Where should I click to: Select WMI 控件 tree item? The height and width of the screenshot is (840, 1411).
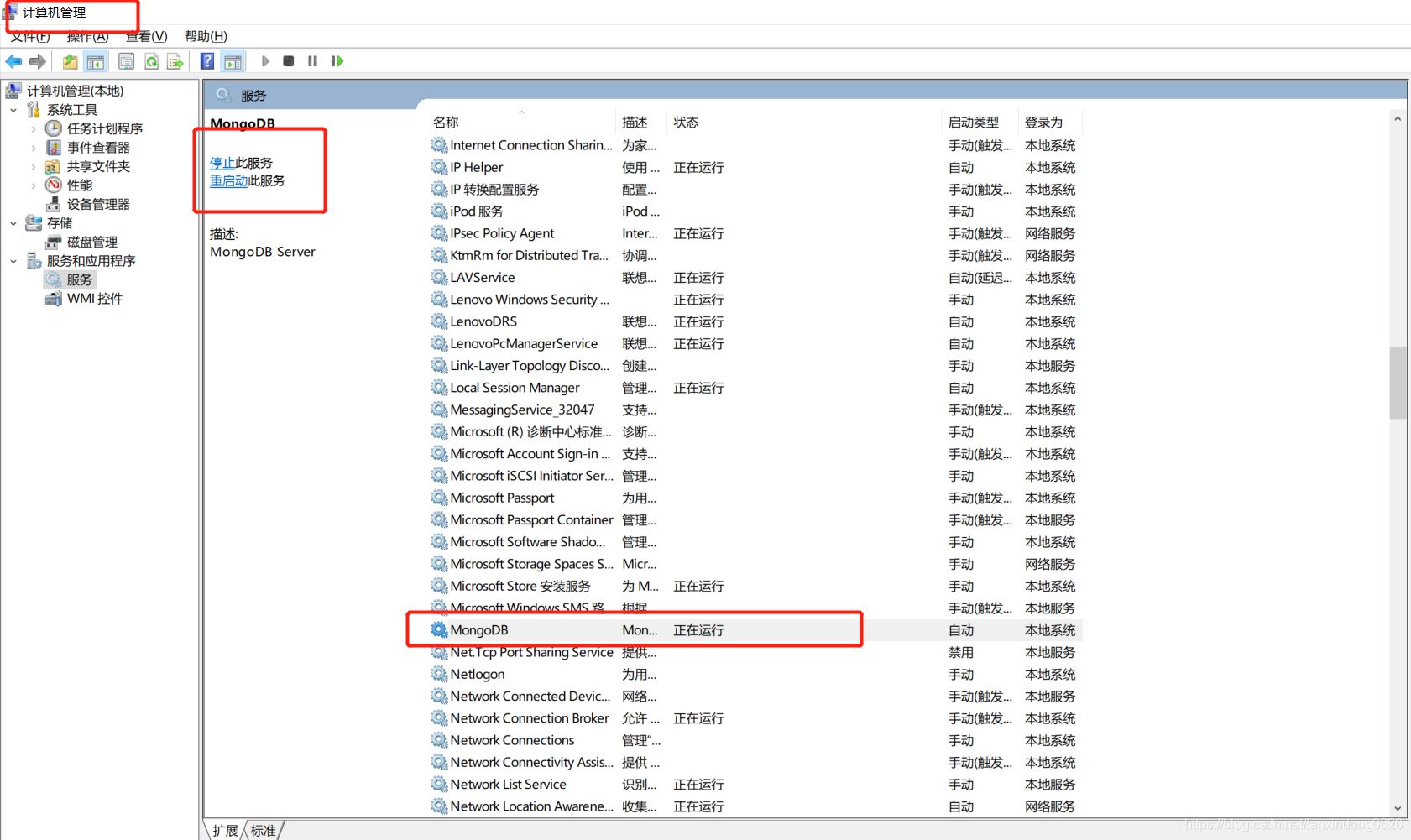tap(94, 299)
